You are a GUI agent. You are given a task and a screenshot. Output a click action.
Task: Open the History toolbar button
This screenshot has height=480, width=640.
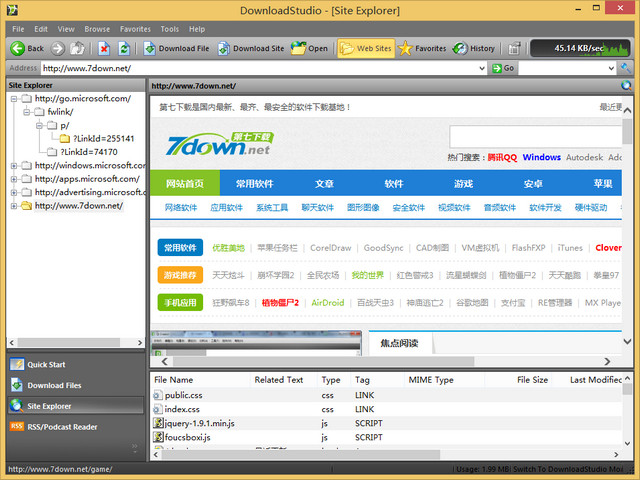pyautogui.click(x=474, y=48)
